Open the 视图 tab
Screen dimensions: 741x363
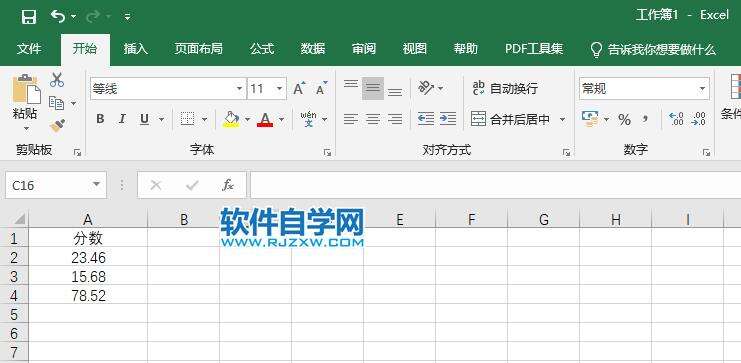[415, 49]
